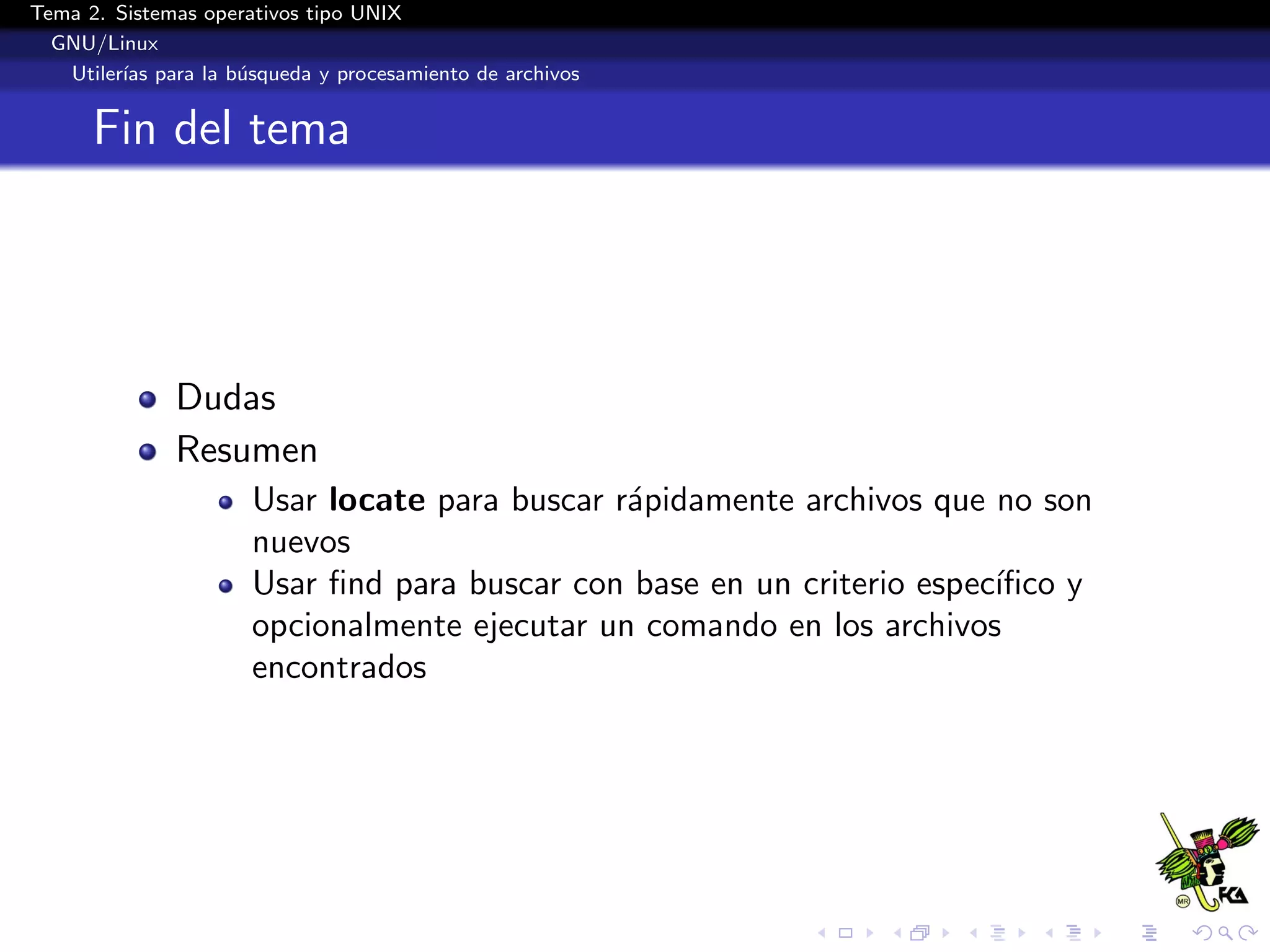The height and width of the screenshot is (952, 1270).
Task: Go to previous section arrow
Action: point(1049,933)
